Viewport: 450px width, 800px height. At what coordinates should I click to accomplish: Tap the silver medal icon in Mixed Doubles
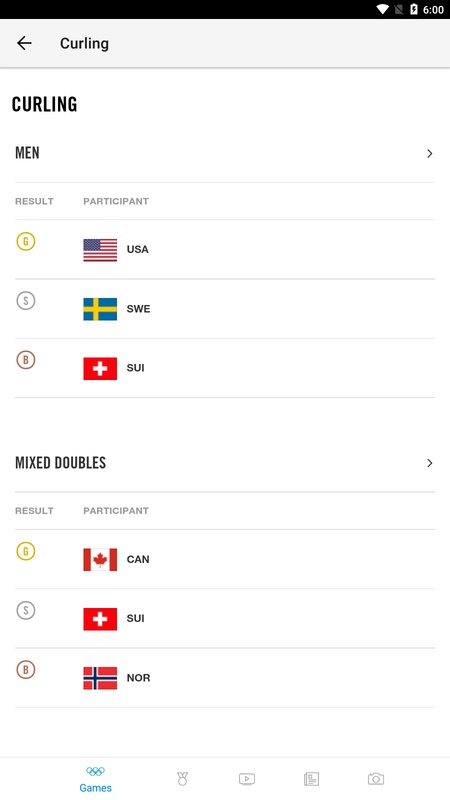(x=26, y=610)
